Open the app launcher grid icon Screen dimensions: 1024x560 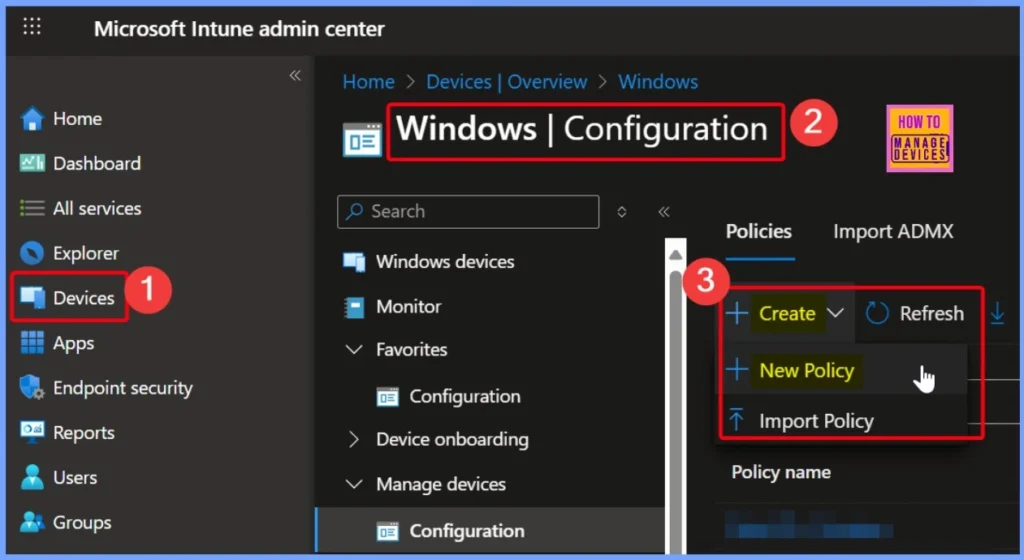tap(31, 27)
